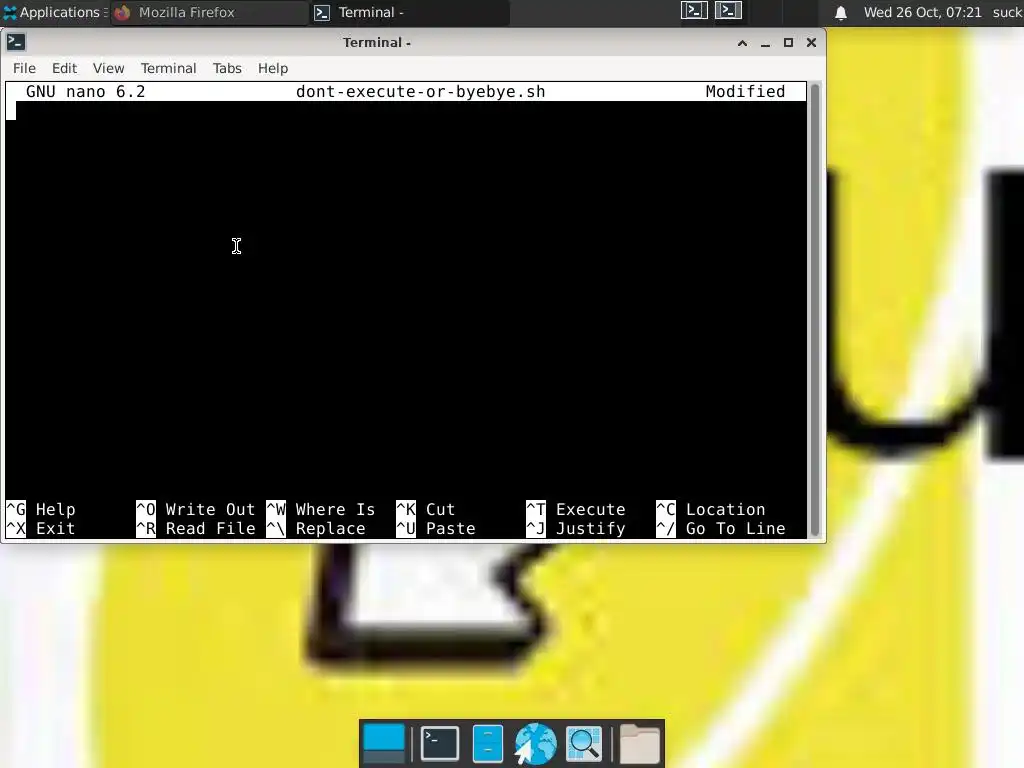
Task: Click the terminal window icon in the title bar
Action: [16, 42]
